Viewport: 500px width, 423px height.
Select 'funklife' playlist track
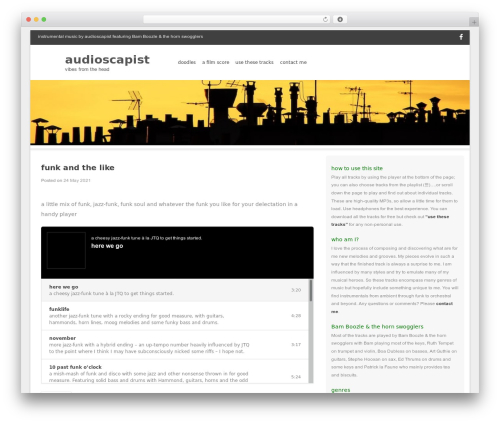click(175, 316)
